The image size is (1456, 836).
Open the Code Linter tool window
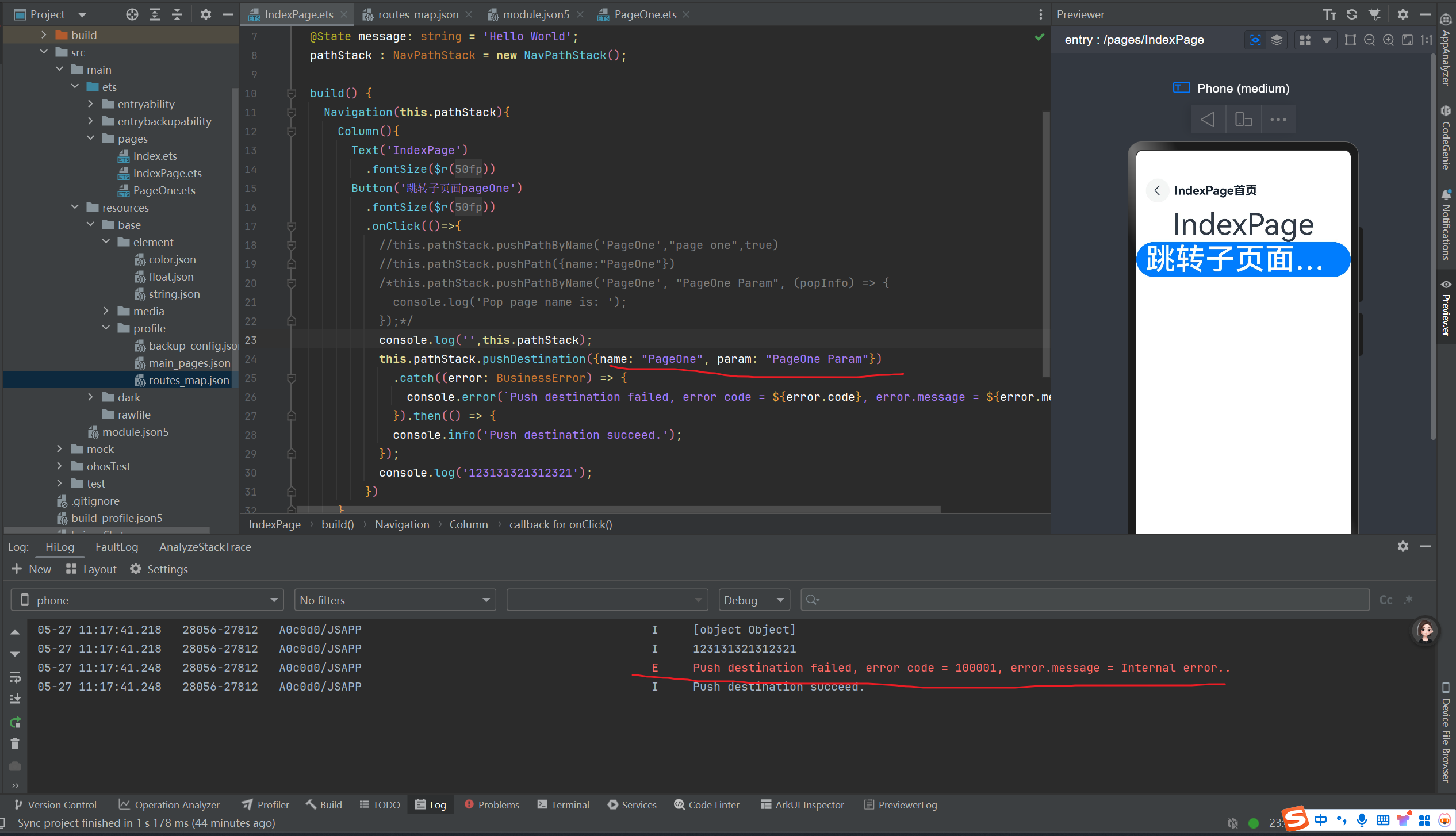click(x=707, y=805)
